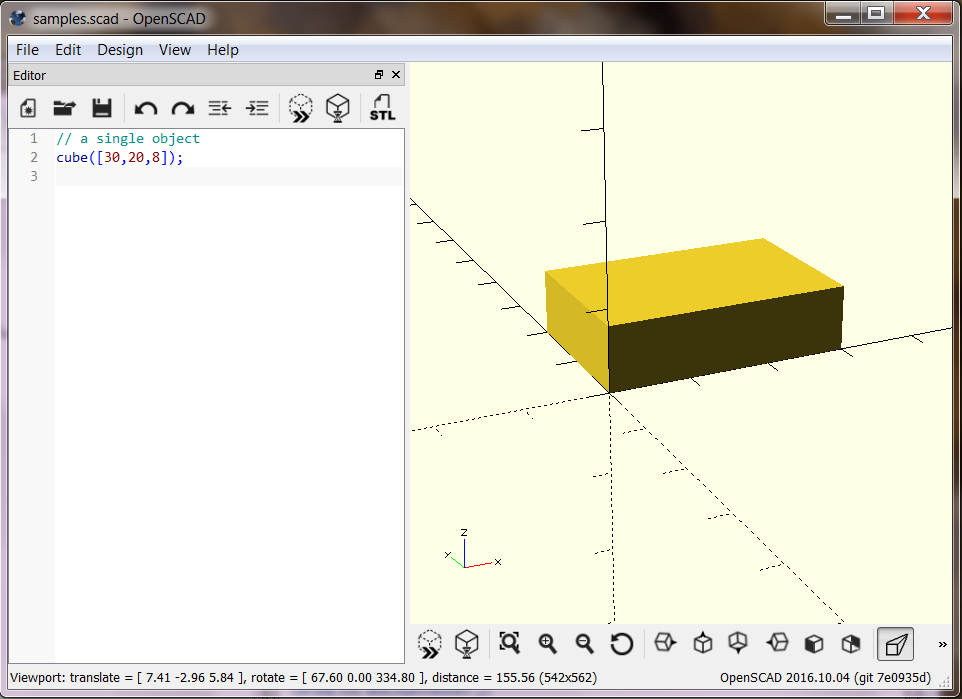Toggle the Perspective projection button
This screenshot has height=699, width=962.
point(895,644)
